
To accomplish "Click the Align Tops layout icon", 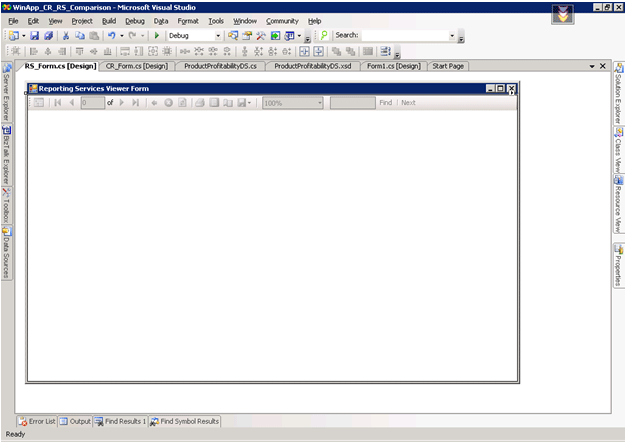I will 80,51.
